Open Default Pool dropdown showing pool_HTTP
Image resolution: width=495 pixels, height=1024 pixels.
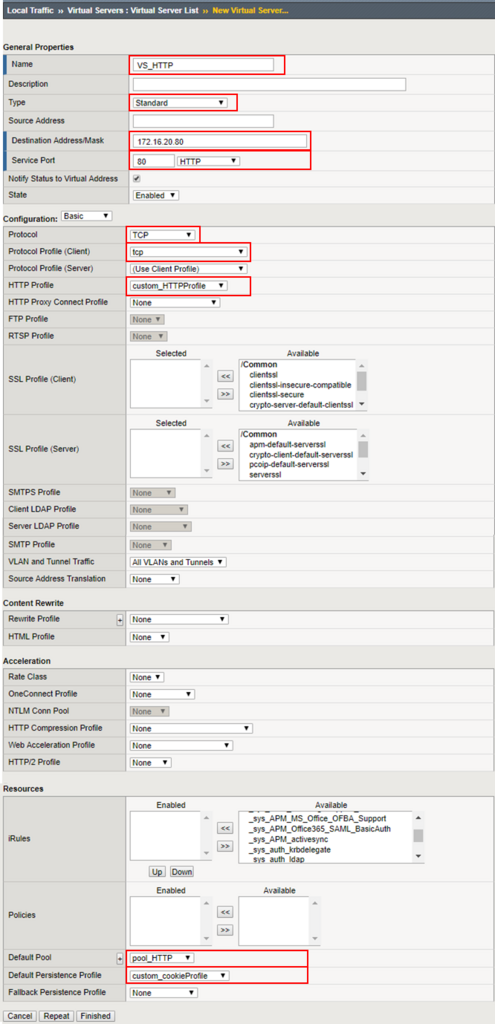[x=162, y=958]
